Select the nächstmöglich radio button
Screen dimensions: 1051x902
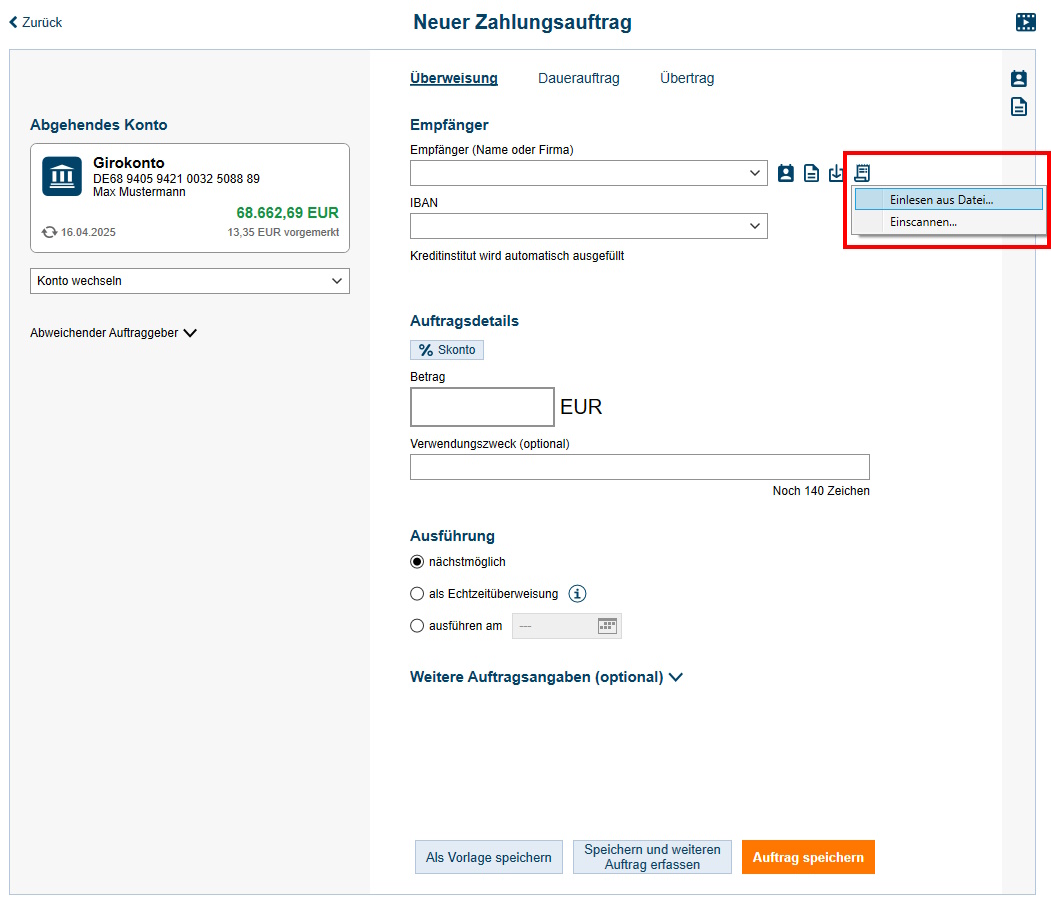[417, 562]
